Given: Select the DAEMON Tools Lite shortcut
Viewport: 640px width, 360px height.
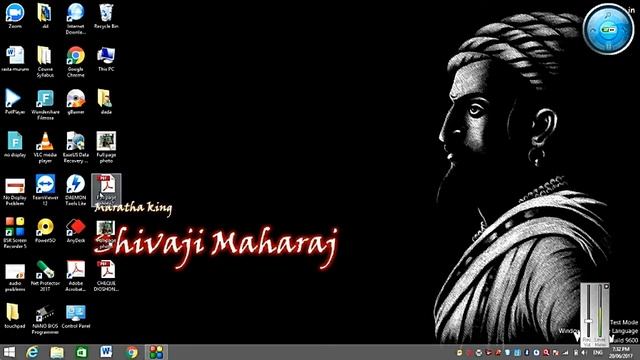Looking at the screenshot, I should click(76, 190).
